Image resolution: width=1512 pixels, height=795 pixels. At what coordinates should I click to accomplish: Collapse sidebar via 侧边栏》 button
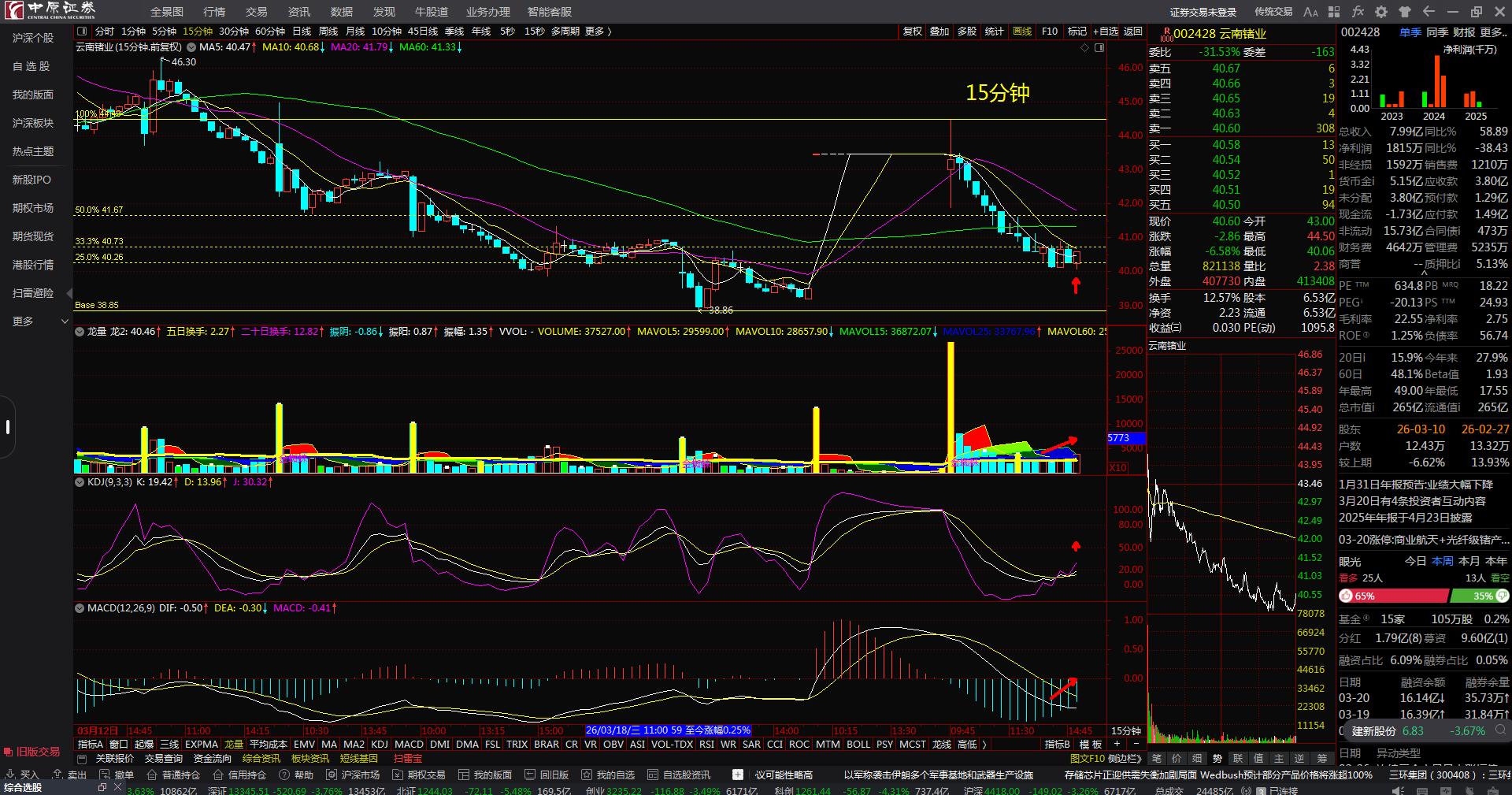click(1125, 759)
